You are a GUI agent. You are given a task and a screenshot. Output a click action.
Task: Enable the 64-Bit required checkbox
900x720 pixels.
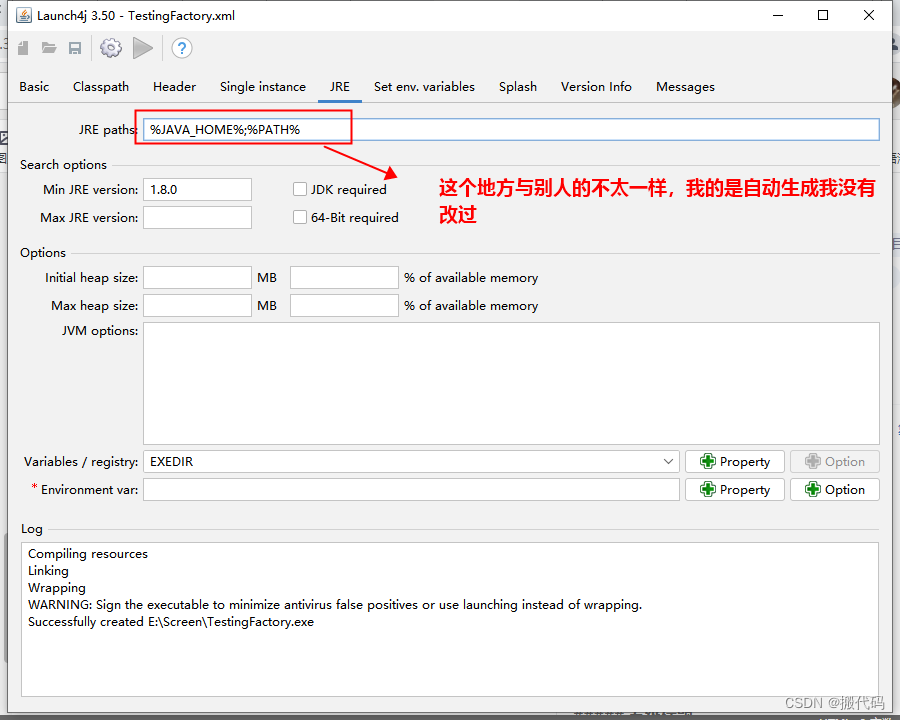click(x=299, y=217)
